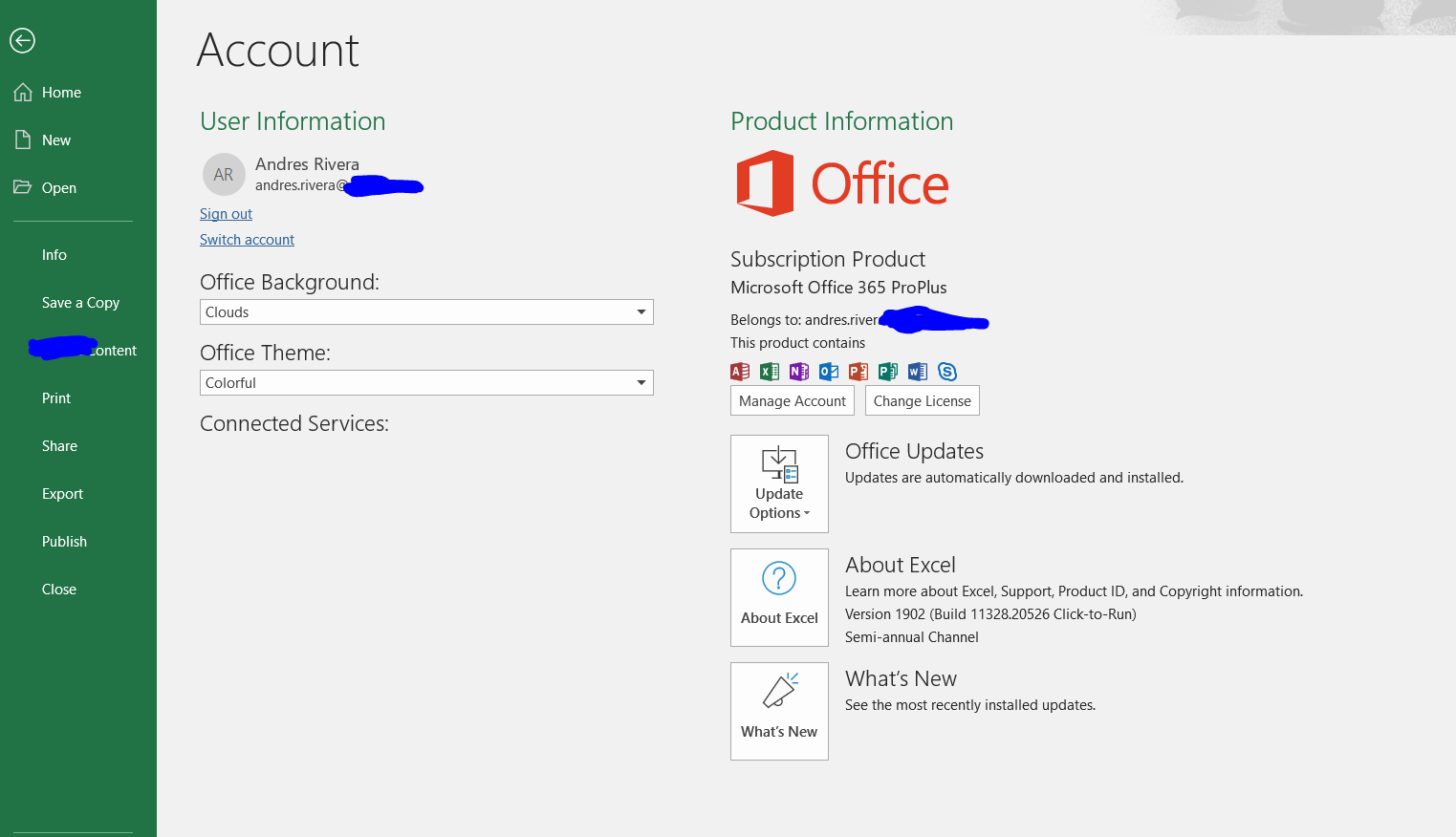This screenshot has width=1456, height=837.
Task: Click the Skype app icon
Action: click(947, 372)
